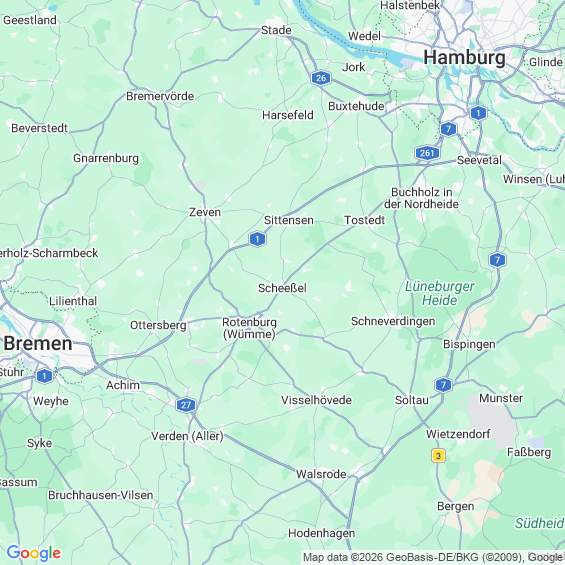Click the A26 highway shield near Jork
This screenshot has height=565, width=565.
(x=321, y=77)
